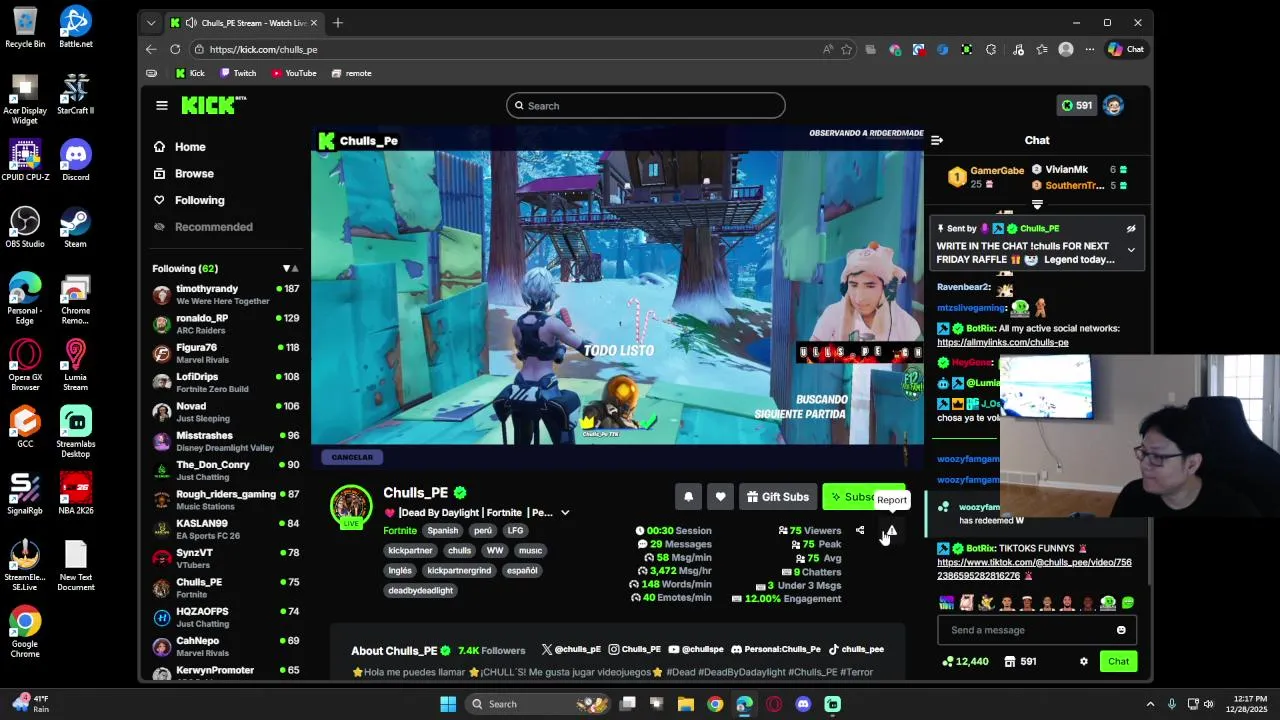Viewport: 1280px width, 720px height.
Task: Click the CANCELAR button under the stream
Action: (352, 457)
